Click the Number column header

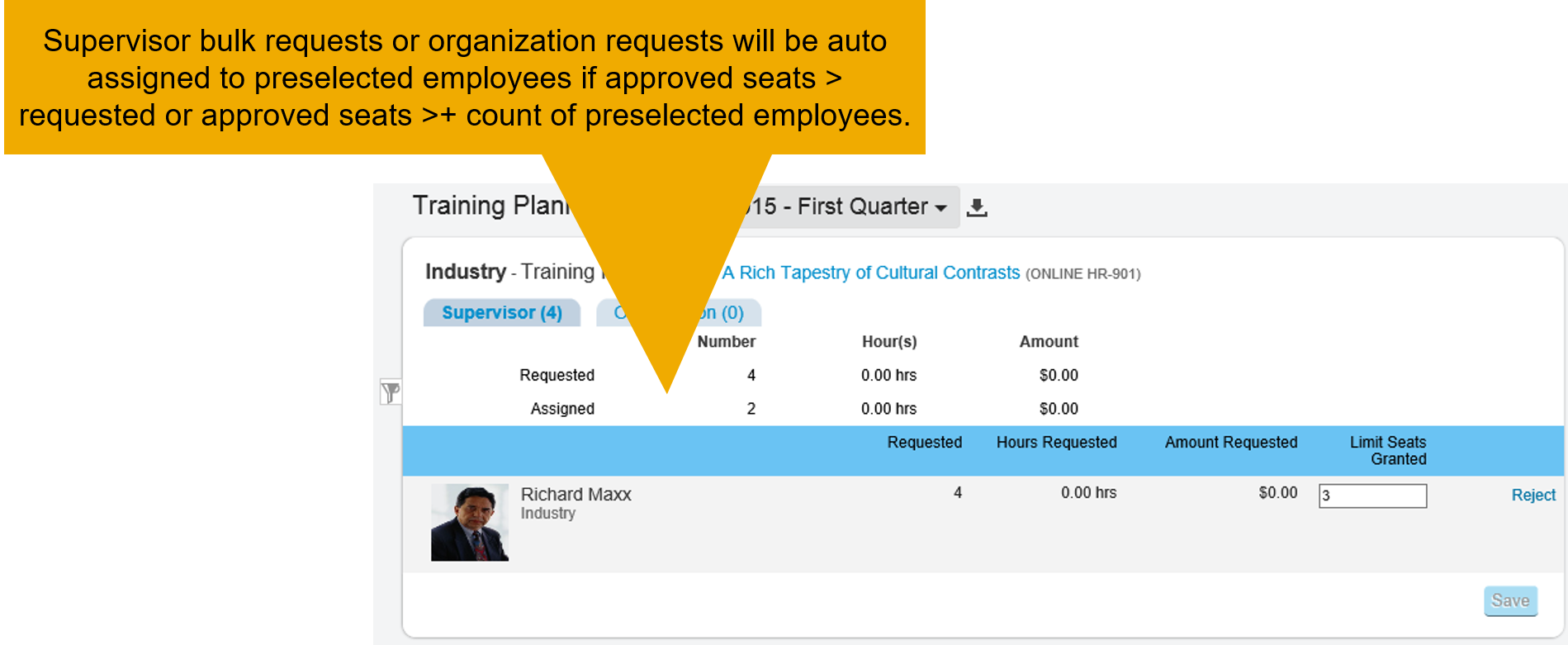(x=726, y=342)
